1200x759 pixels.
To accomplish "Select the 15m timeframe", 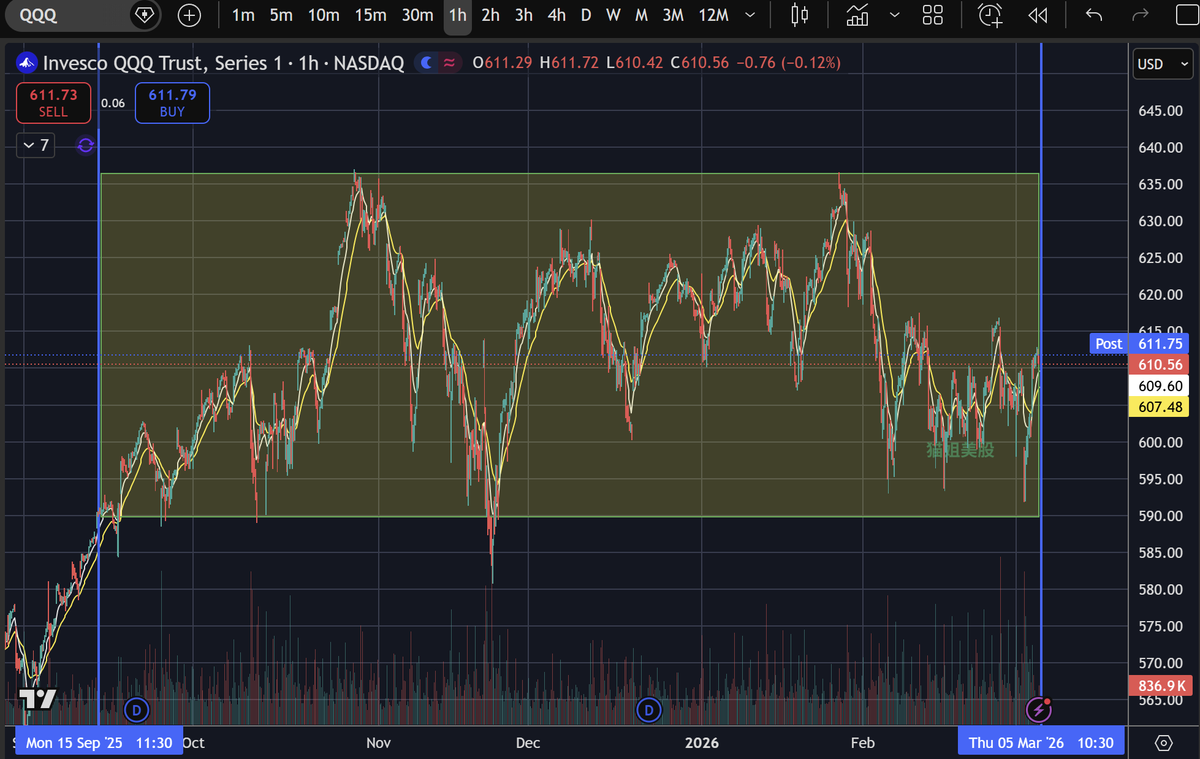I will tap(370, 15).
